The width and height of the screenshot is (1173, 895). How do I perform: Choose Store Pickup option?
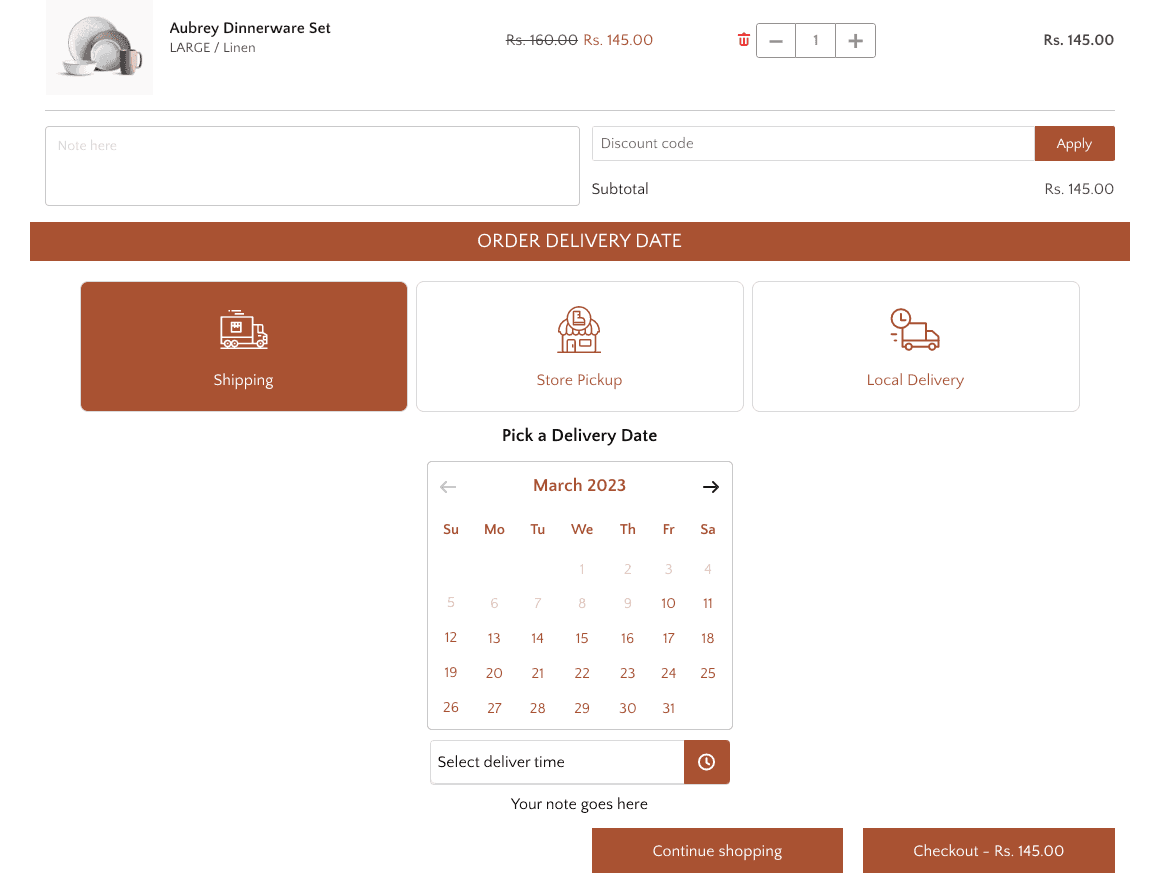tap(580, 346)
